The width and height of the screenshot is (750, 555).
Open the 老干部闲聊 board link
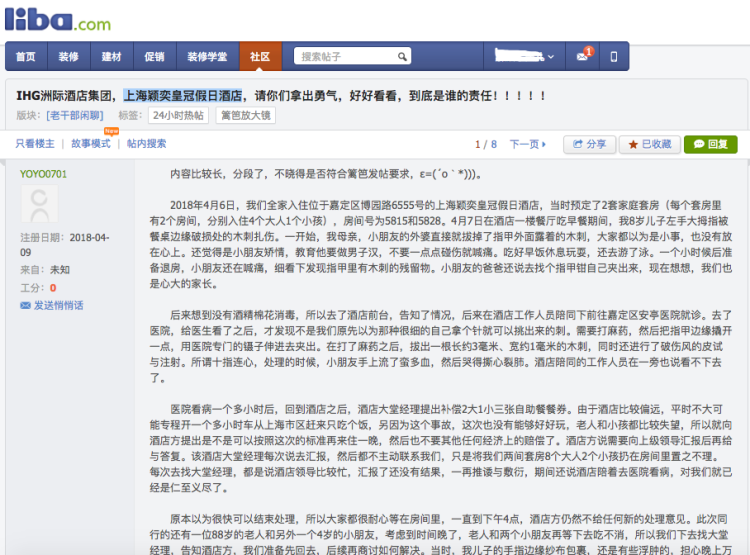(75, 115)
